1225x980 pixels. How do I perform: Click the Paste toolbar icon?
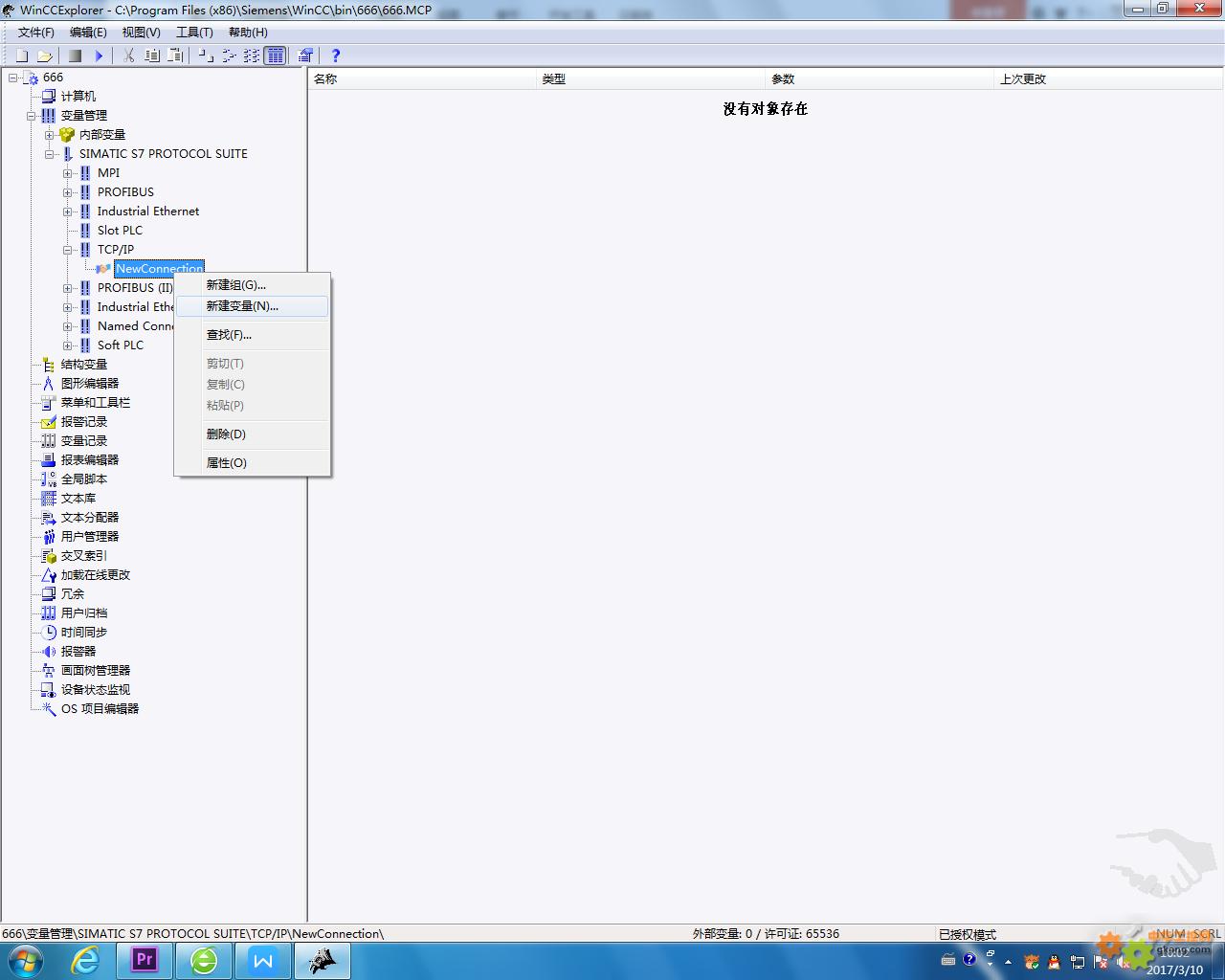pos(175,56)
